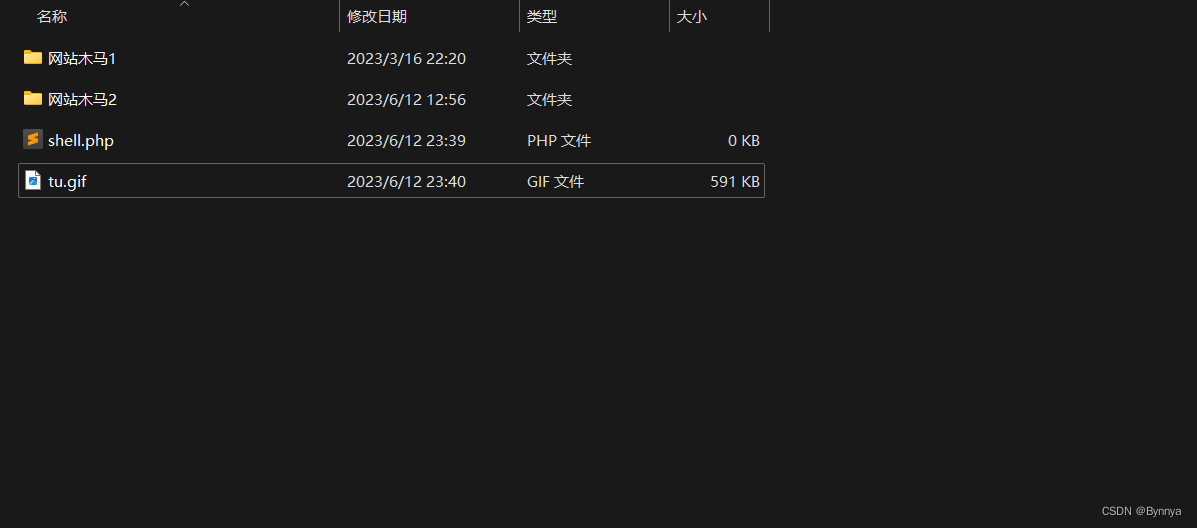Click the 2023/6/12 12:56 modified date
This screenshot has height=528, width=1197.
point(406,100)
